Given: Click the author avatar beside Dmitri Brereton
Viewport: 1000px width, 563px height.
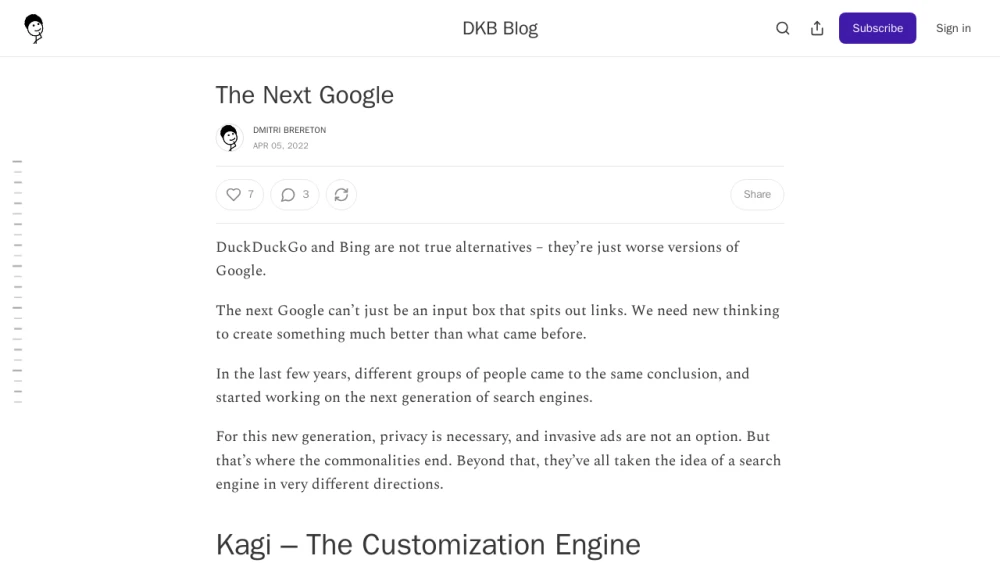Looking at the screenshot, I should coord(229,137).
